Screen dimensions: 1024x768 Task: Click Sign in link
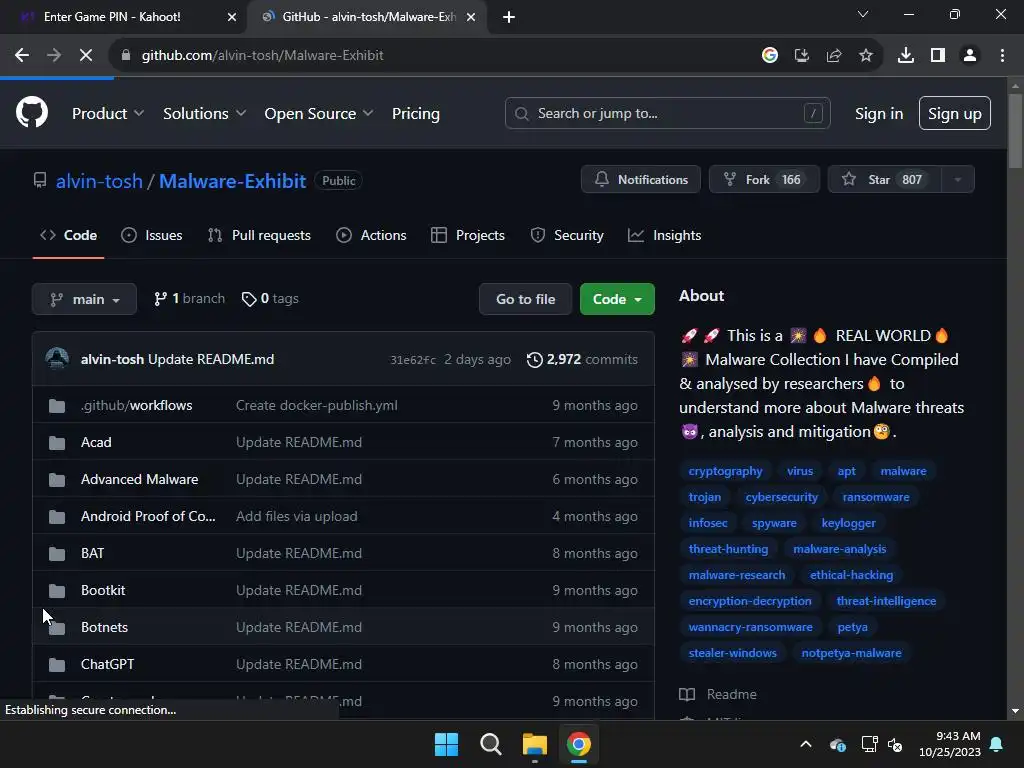879,113
